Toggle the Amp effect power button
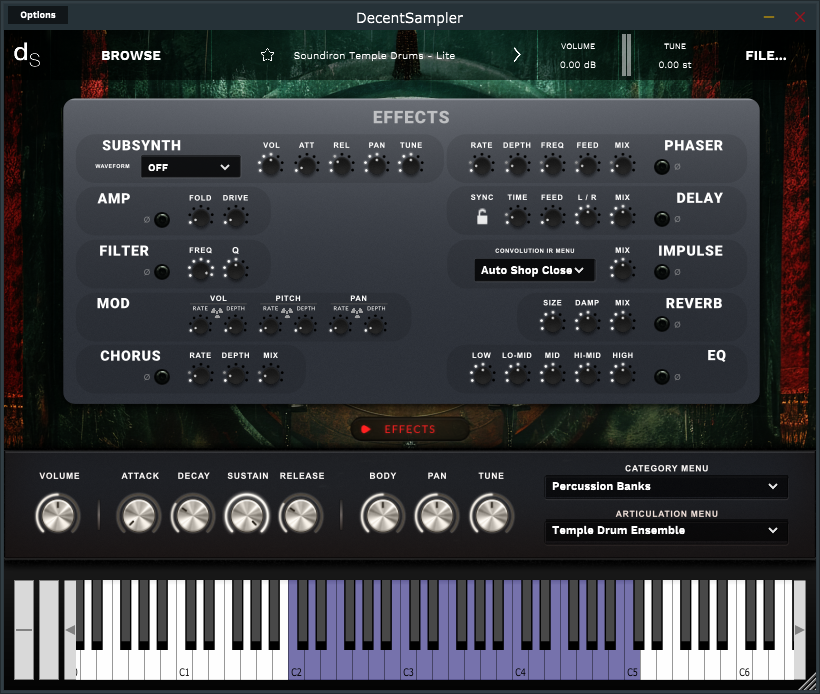Image resolution: width=820 pixels, height=694 pixels. [x=162, y=220]
